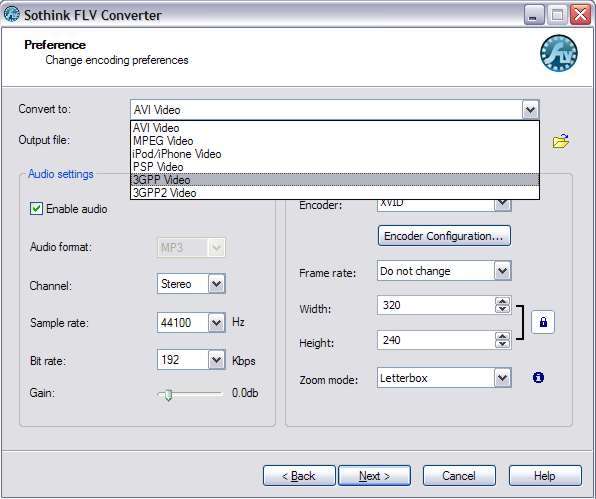Minimize the Sothink FLV Converter window

click(534, 15)
